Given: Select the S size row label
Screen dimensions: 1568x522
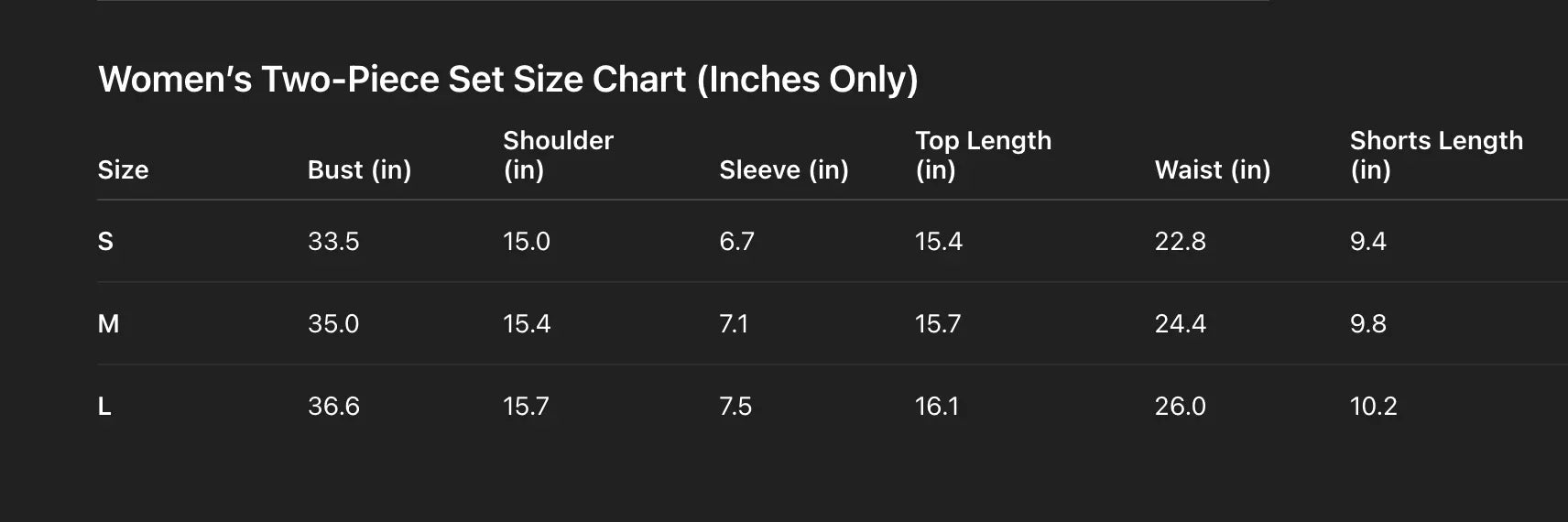Looking at the screenshot, I should [105, 241].
